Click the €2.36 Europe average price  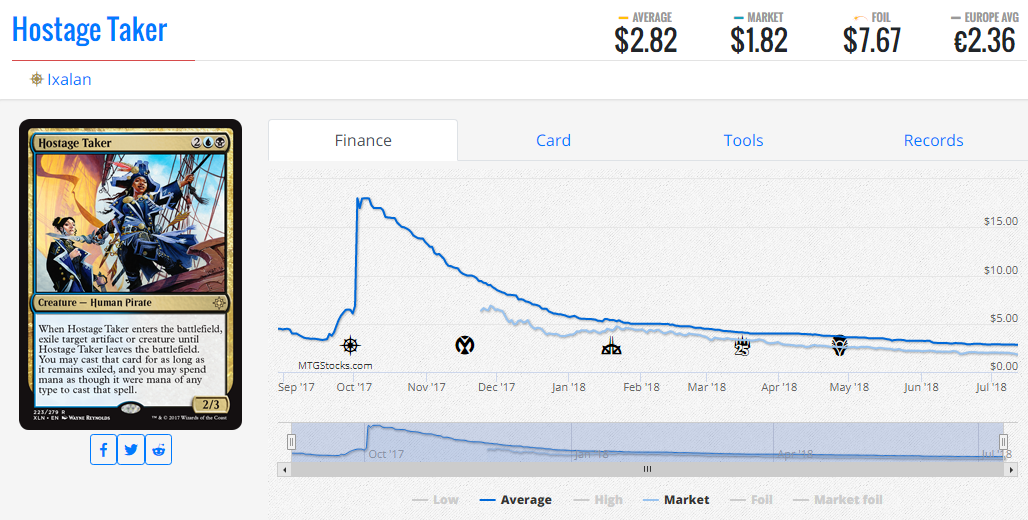(985, 41)
